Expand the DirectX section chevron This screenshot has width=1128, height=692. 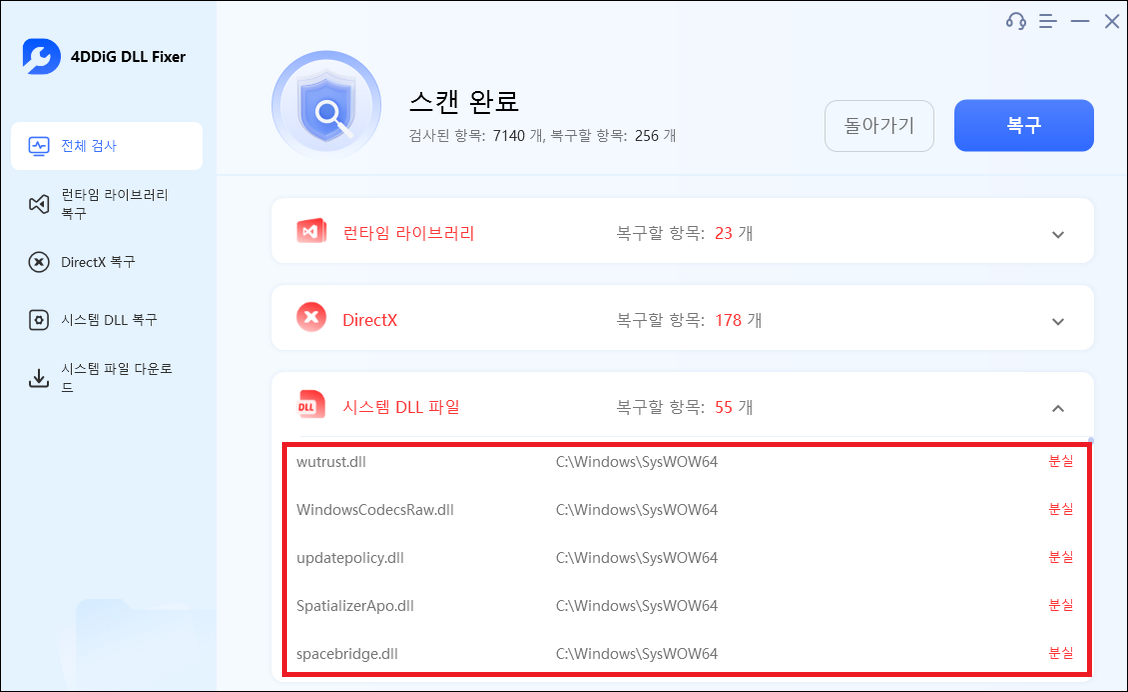pos(1058,322)
